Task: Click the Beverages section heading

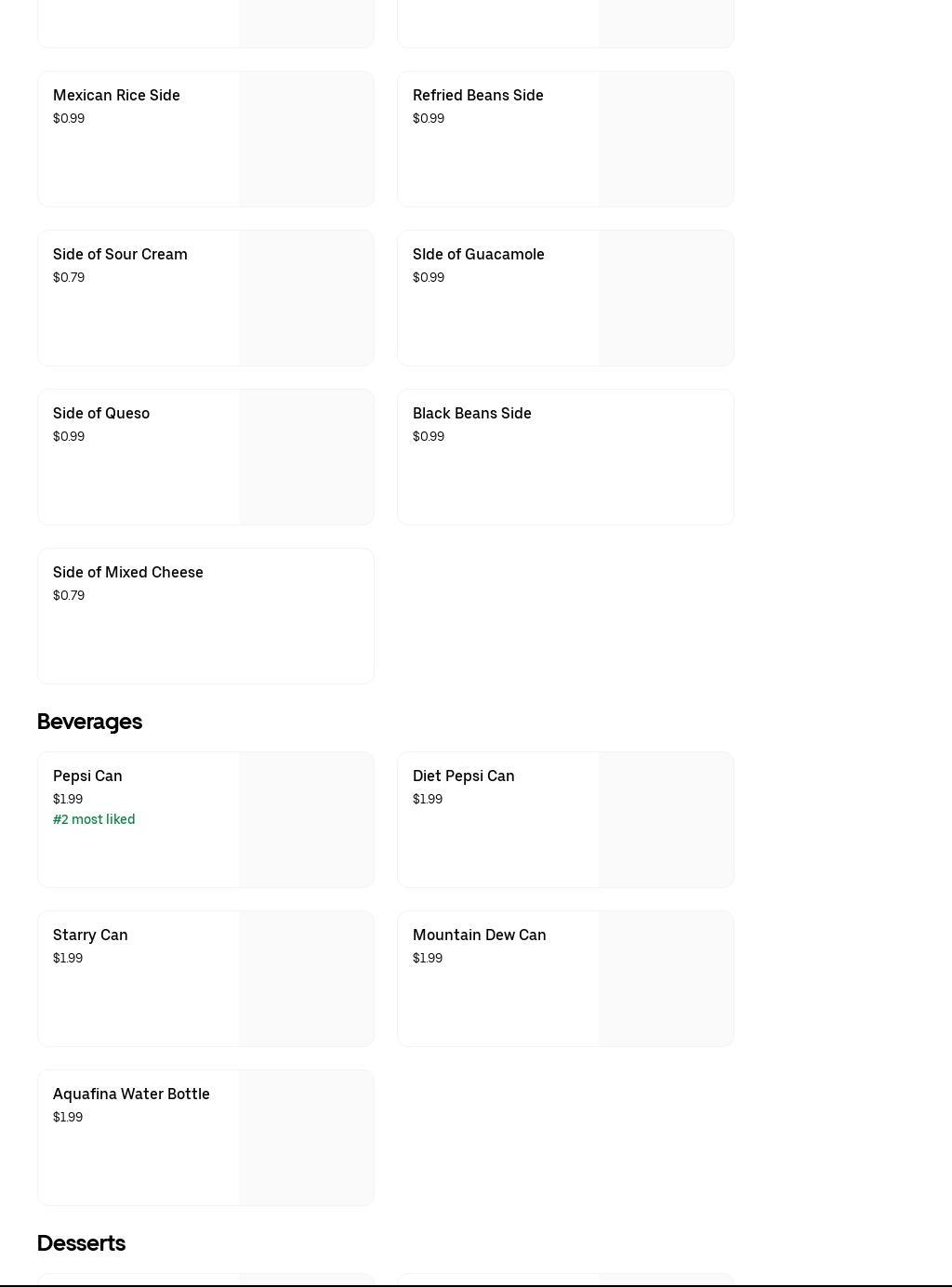Action: tap(89, 722)
